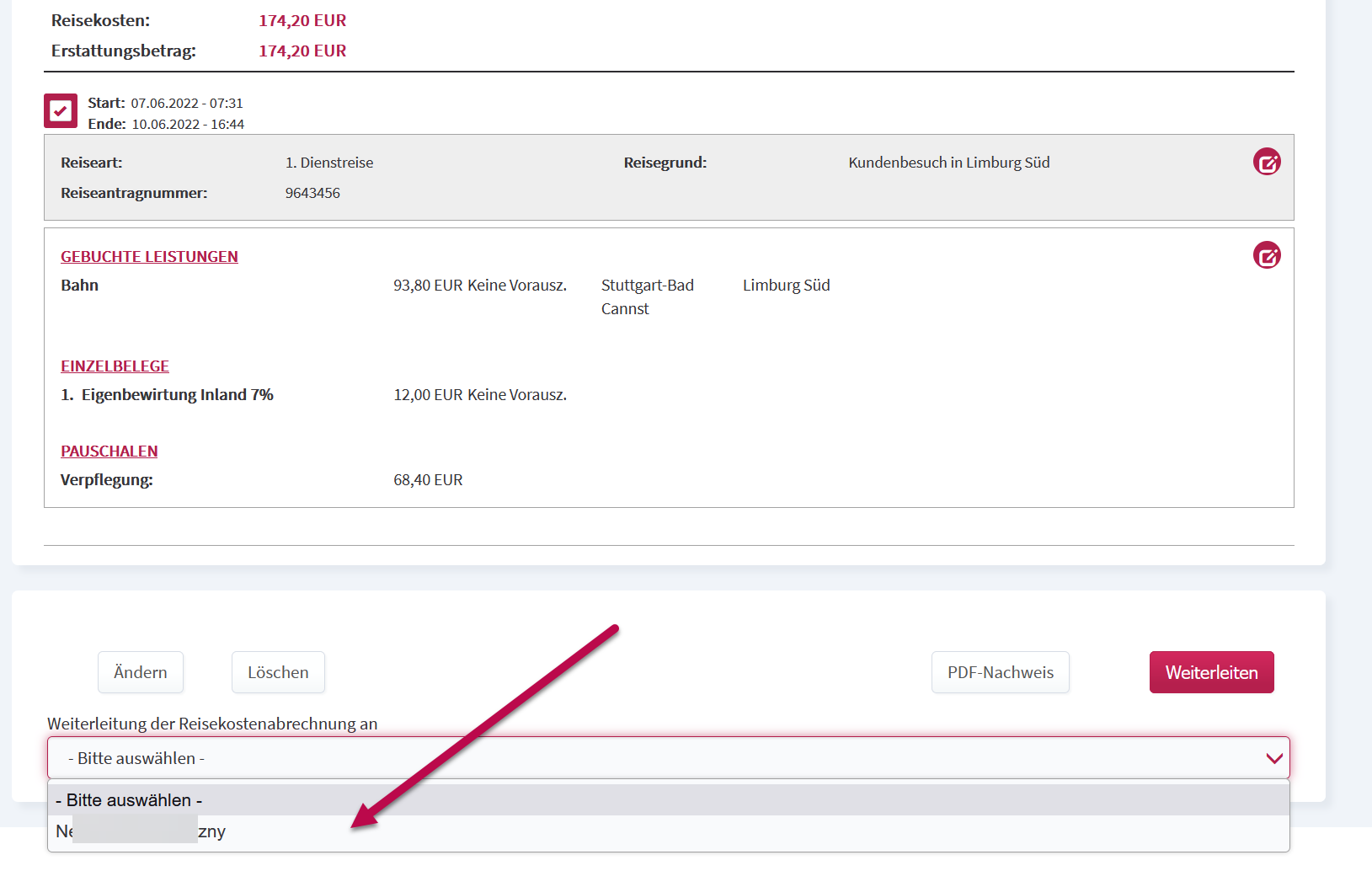This screenshot has width=1372, height=871.
Task: Click the '1. Dienstreise' value
Action: 329,163
